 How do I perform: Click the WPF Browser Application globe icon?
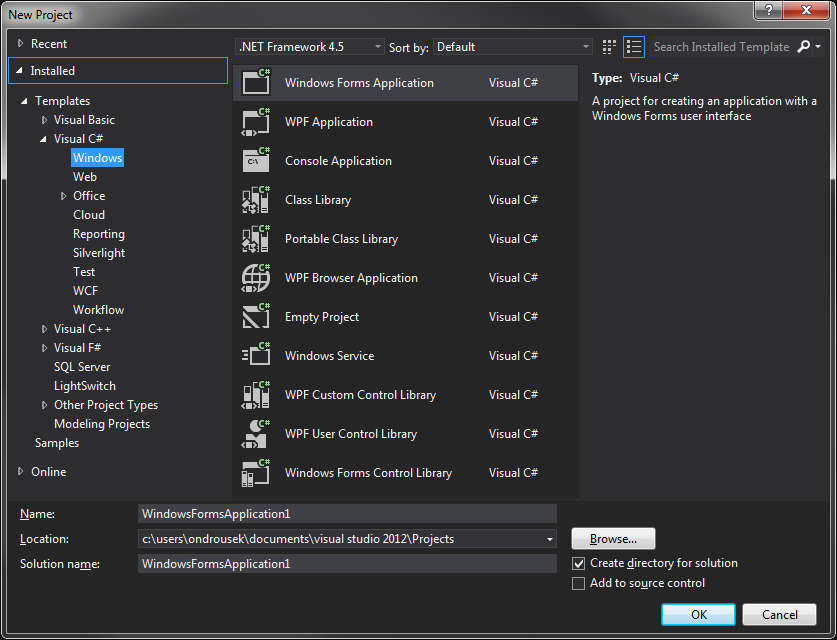[256, 278]
